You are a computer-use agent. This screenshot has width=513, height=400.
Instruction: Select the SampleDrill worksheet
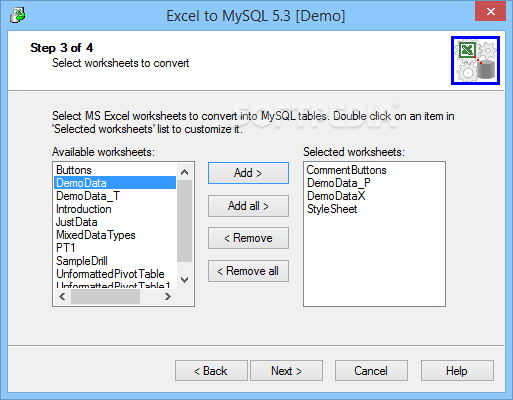(x=115, y=261)
